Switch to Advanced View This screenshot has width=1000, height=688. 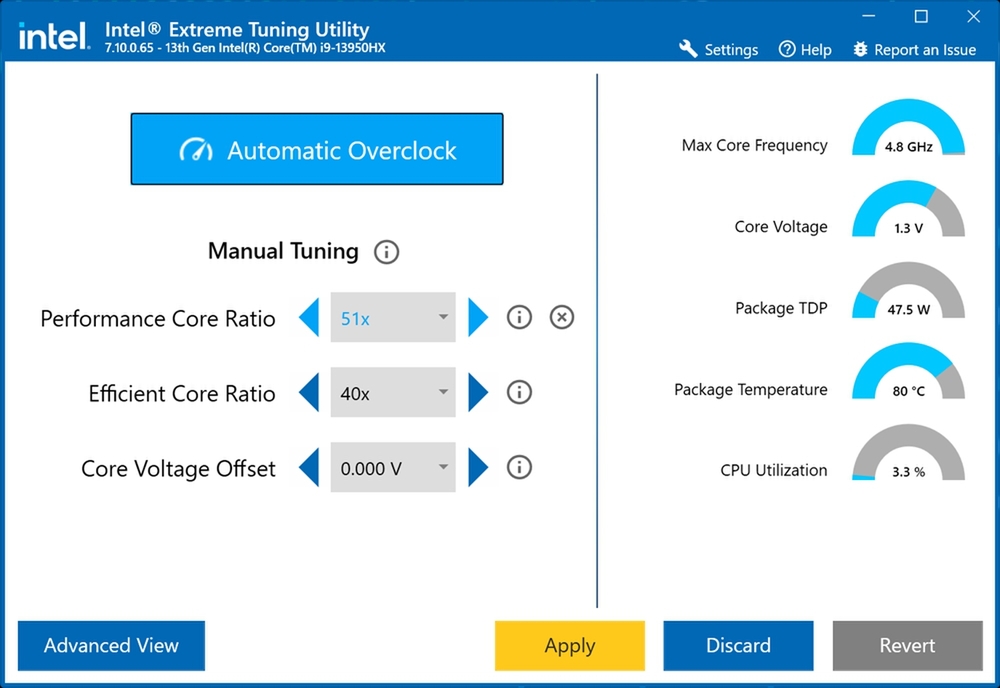[x=111, y=646]
